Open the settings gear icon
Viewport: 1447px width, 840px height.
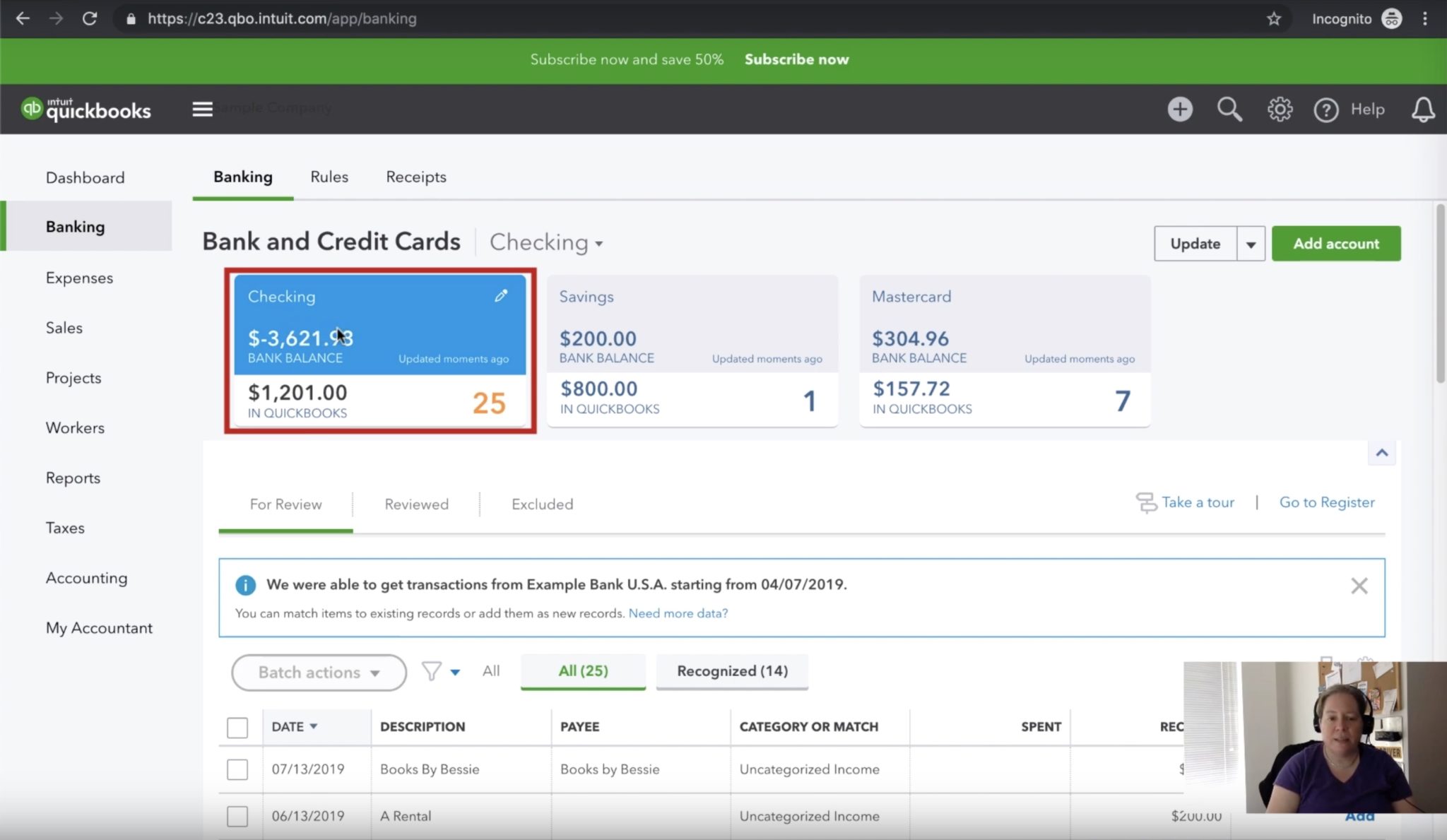1279,109
